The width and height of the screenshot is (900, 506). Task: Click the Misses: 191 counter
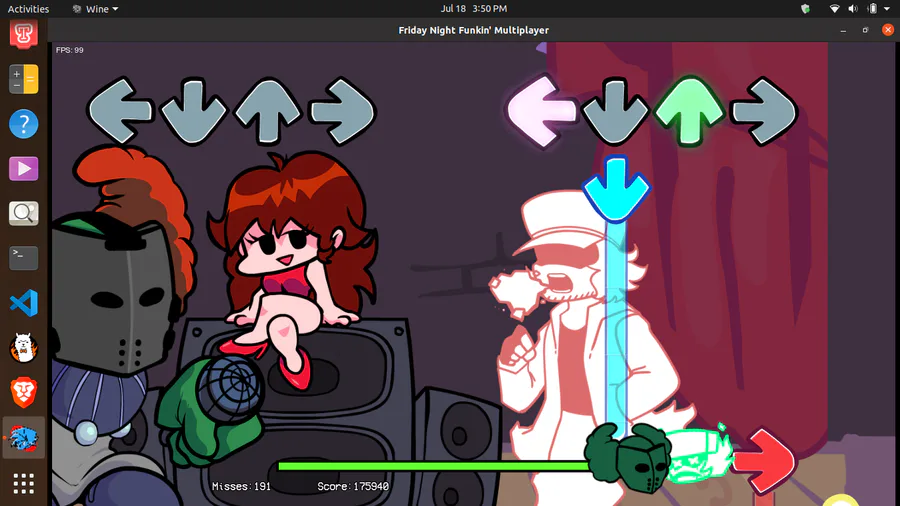(241, 486)
